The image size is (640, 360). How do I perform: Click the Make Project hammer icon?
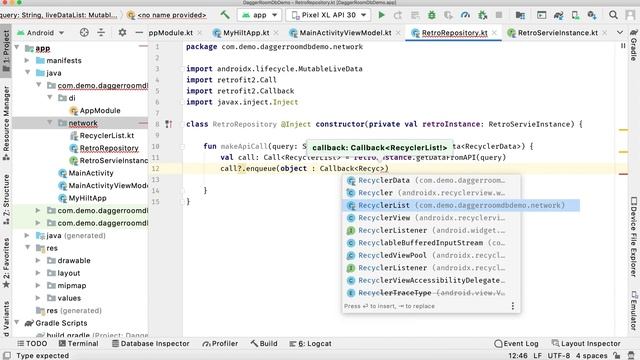[225, 15]
